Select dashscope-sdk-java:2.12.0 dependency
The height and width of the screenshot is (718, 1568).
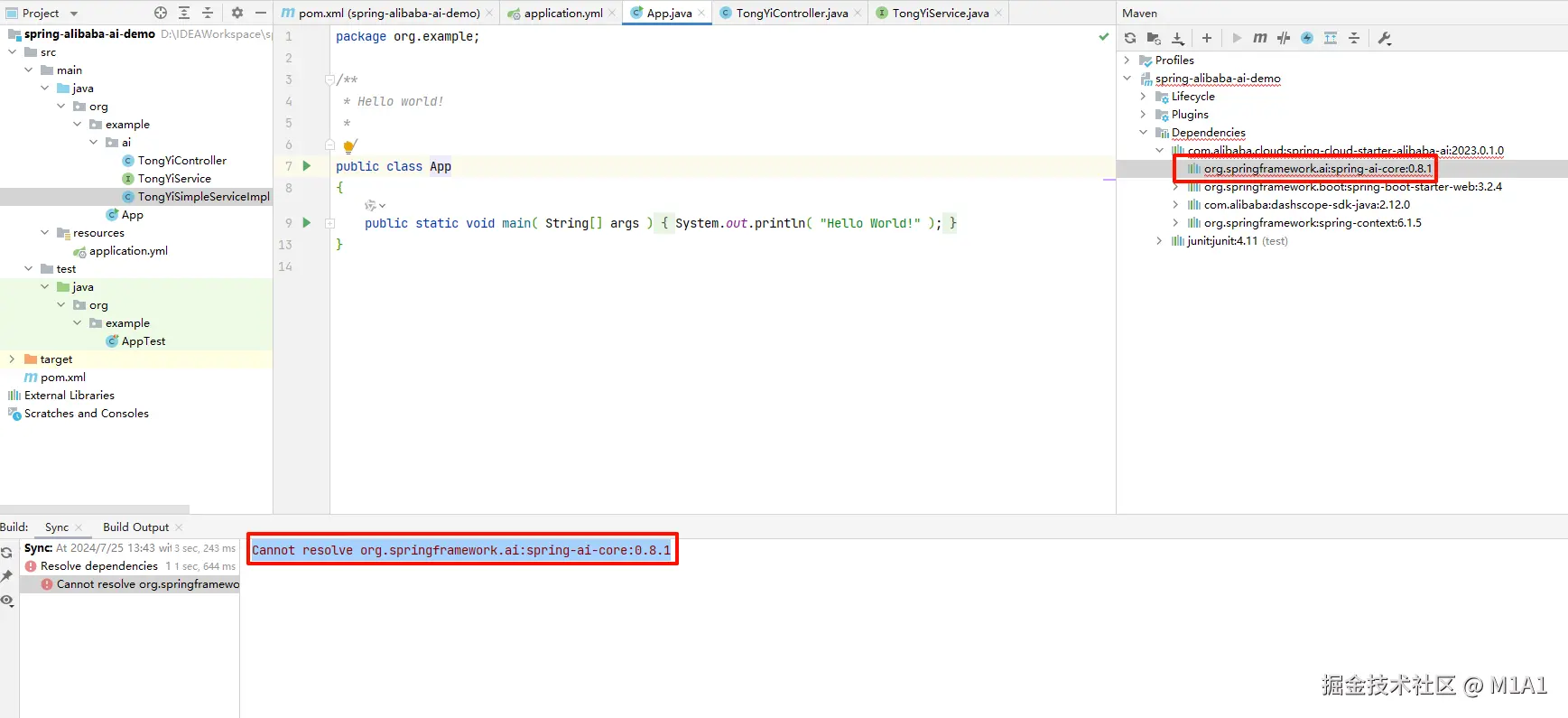click(x=1306, y=205)
